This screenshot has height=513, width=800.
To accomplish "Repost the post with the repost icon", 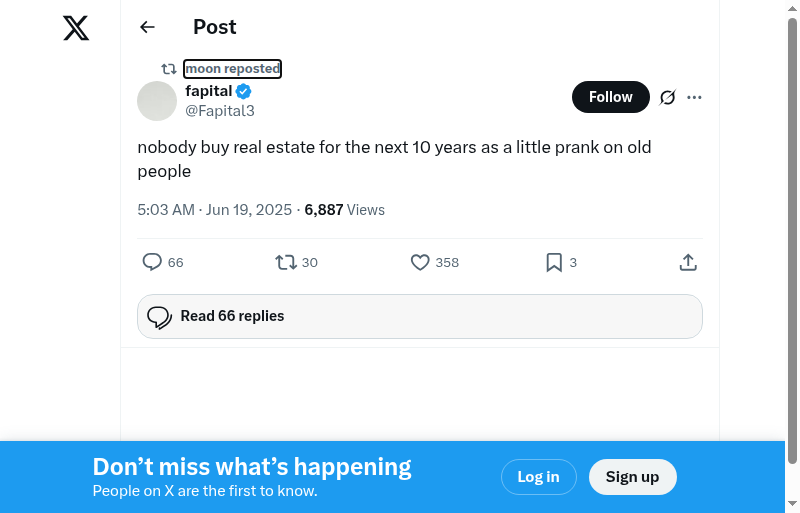I will tap(286, 262).
